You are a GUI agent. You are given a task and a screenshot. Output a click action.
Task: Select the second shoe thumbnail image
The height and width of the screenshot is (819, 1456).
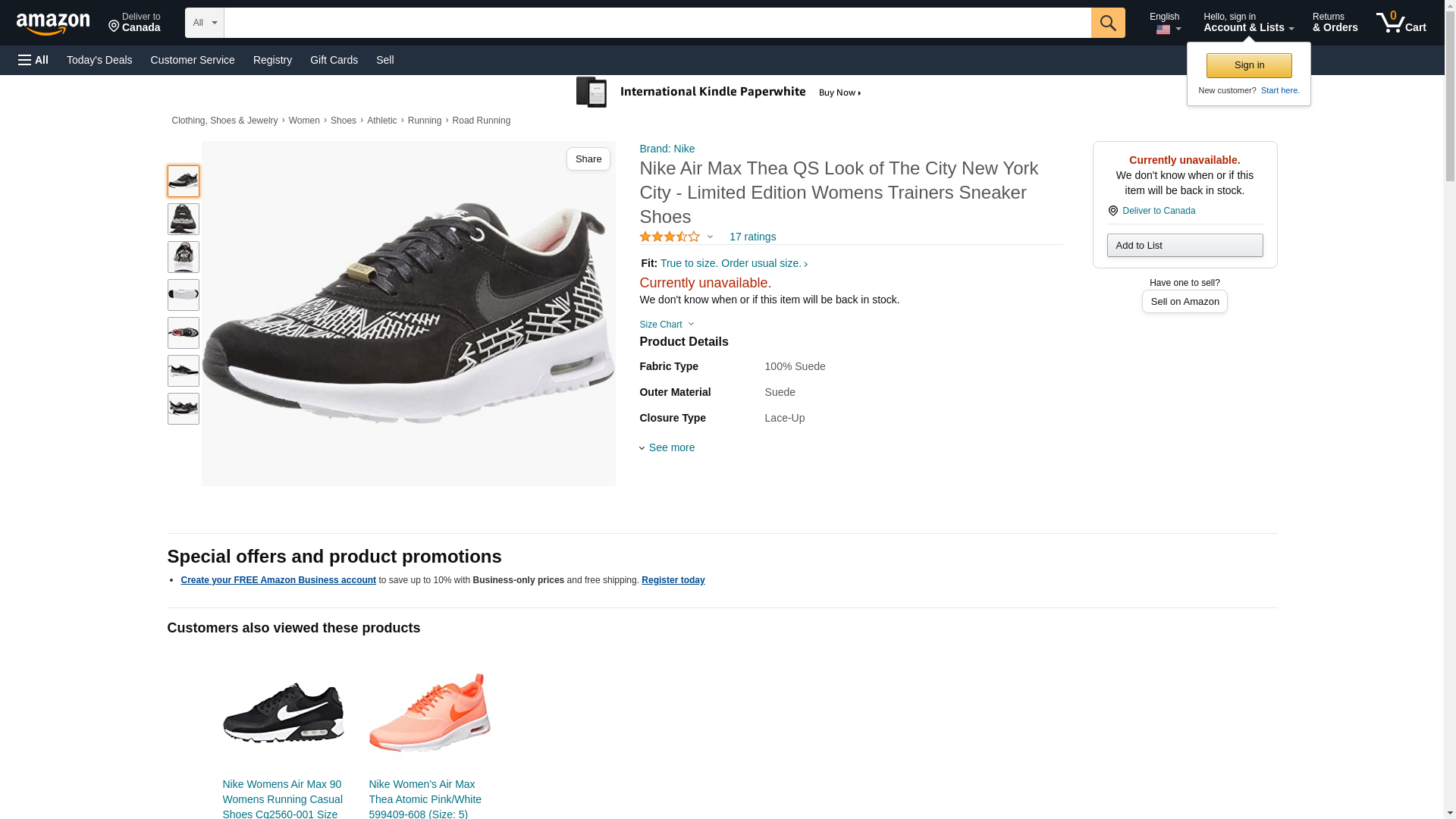click(184, 219)
